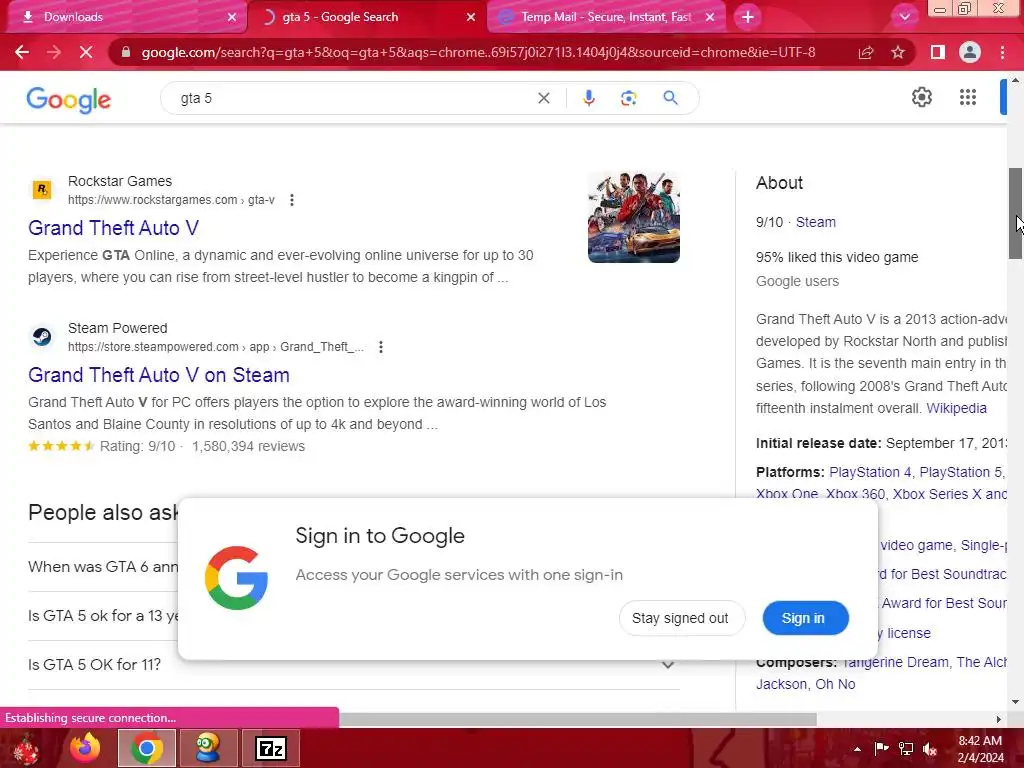Image resolution: width=1024 pixels, height=768 pixels.
Task: Switch to the gta 5 Google Search tab
Action: (367, 17)
